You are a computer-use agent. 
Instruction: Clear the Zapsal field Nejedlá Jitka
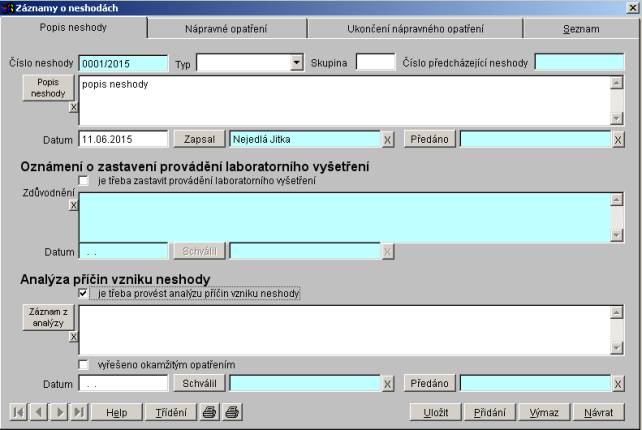pyautogui.click(x=388, y=139)
